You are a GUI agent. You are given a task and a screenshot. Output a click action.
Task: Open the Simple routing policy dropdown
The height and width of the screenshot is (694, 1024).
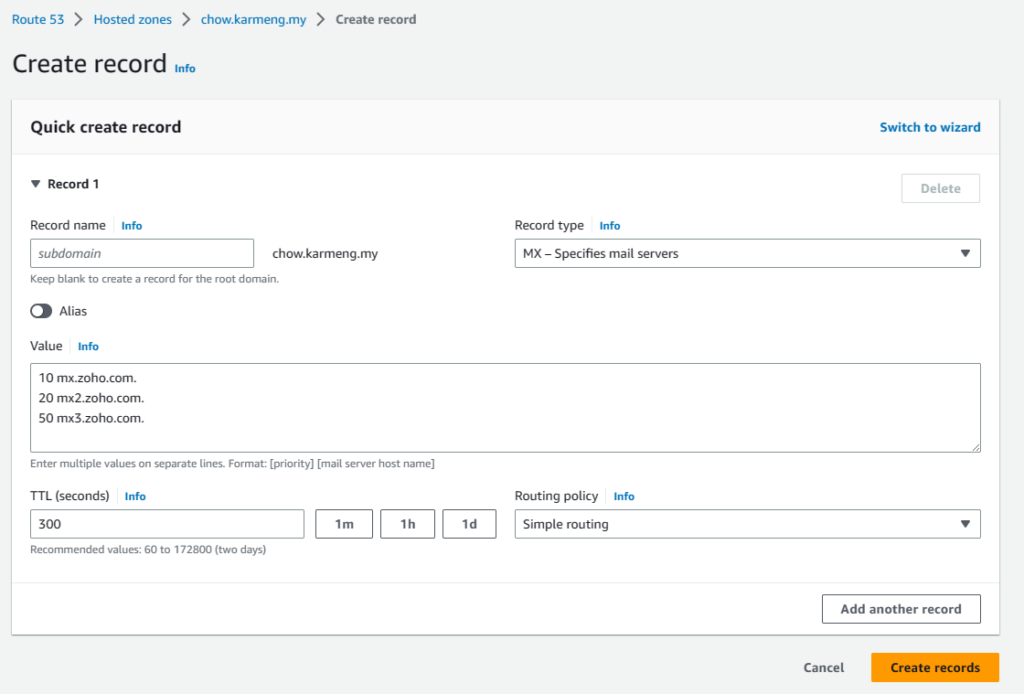(x=747, y=524)
